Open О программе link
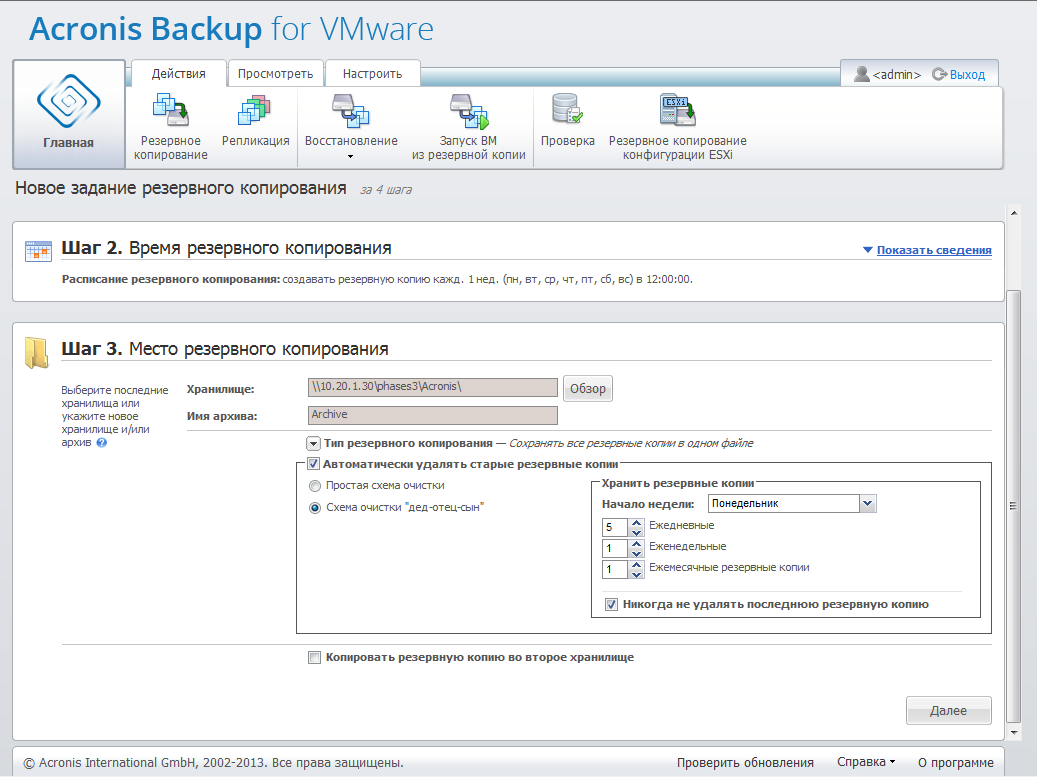 955,762
